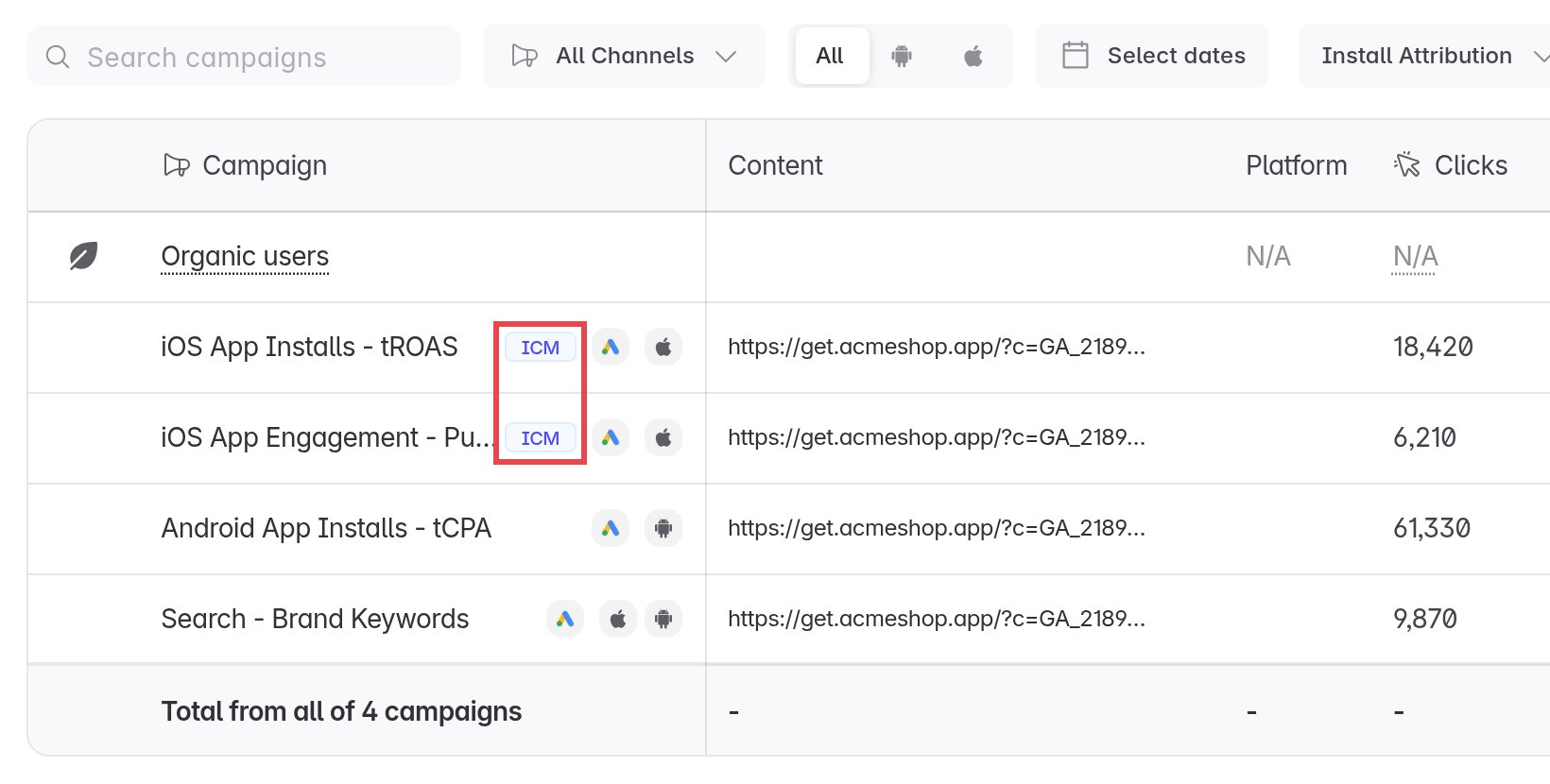
Task: Click the Google Ads icon for Search Brand Keywords
Action: tap(565, 620)
